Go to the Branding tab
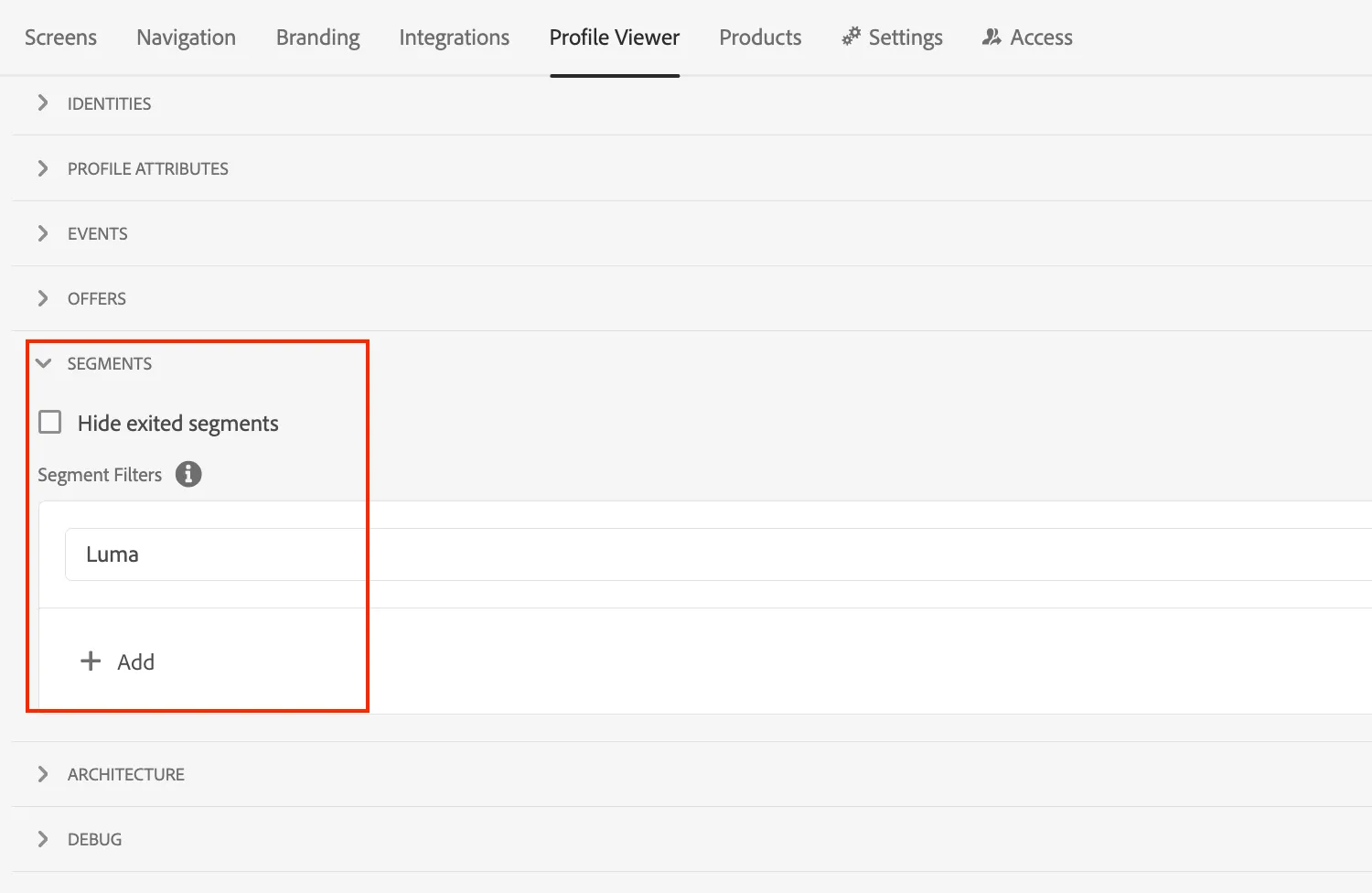 (x=317, y=38)
